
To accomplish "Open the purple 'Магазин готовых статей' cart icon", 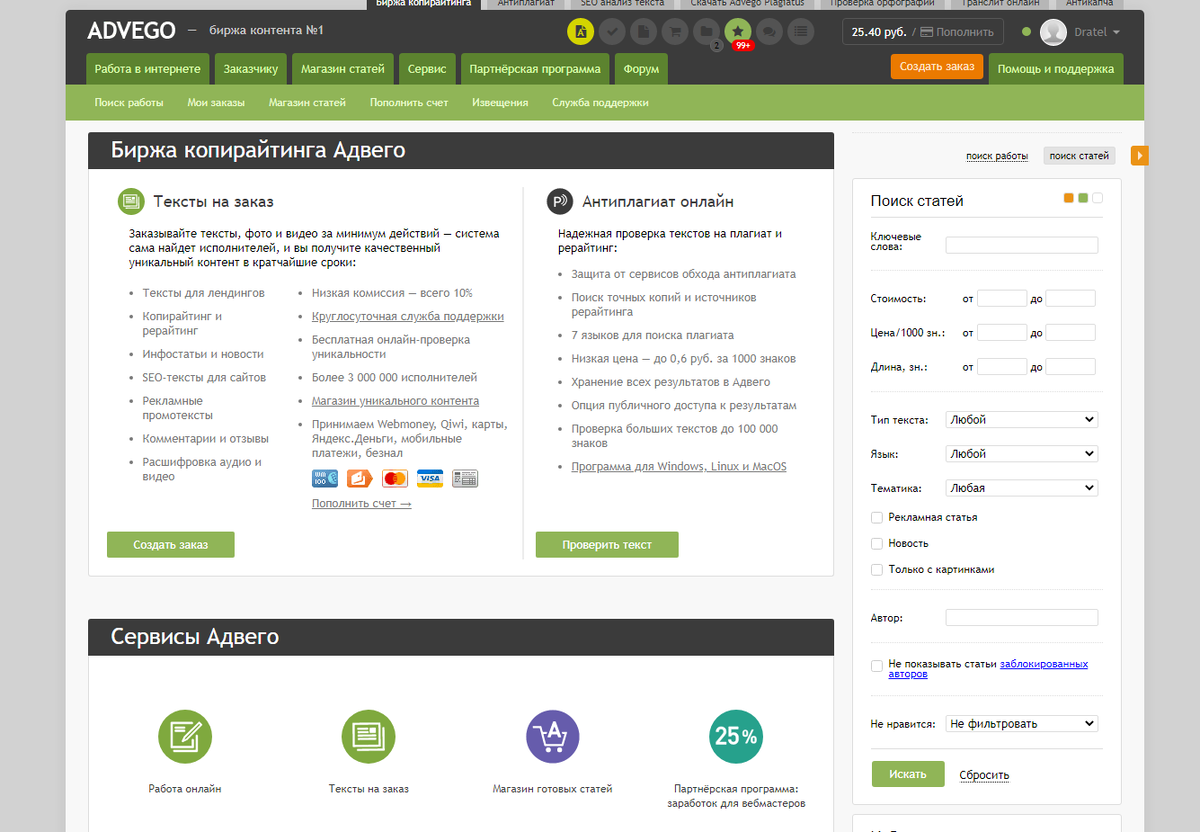I will click(553, 737).
